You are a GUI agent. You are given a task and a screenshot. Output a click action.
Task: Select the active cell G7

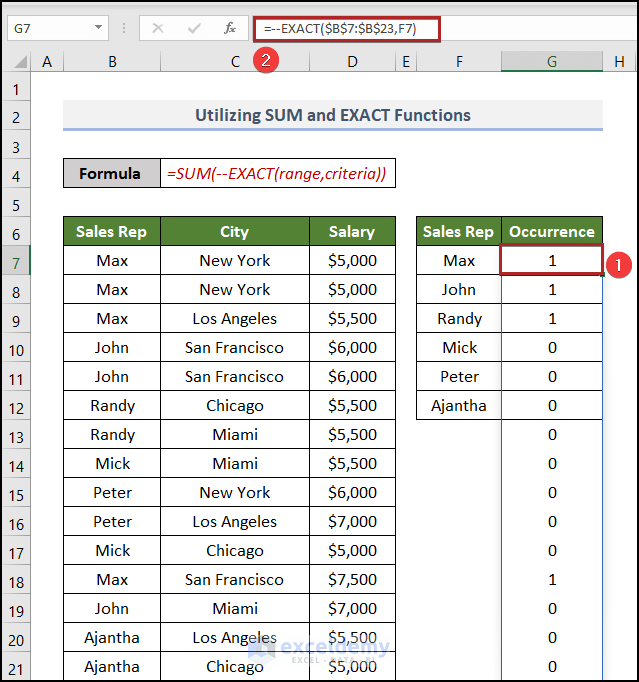pos(551,261)
